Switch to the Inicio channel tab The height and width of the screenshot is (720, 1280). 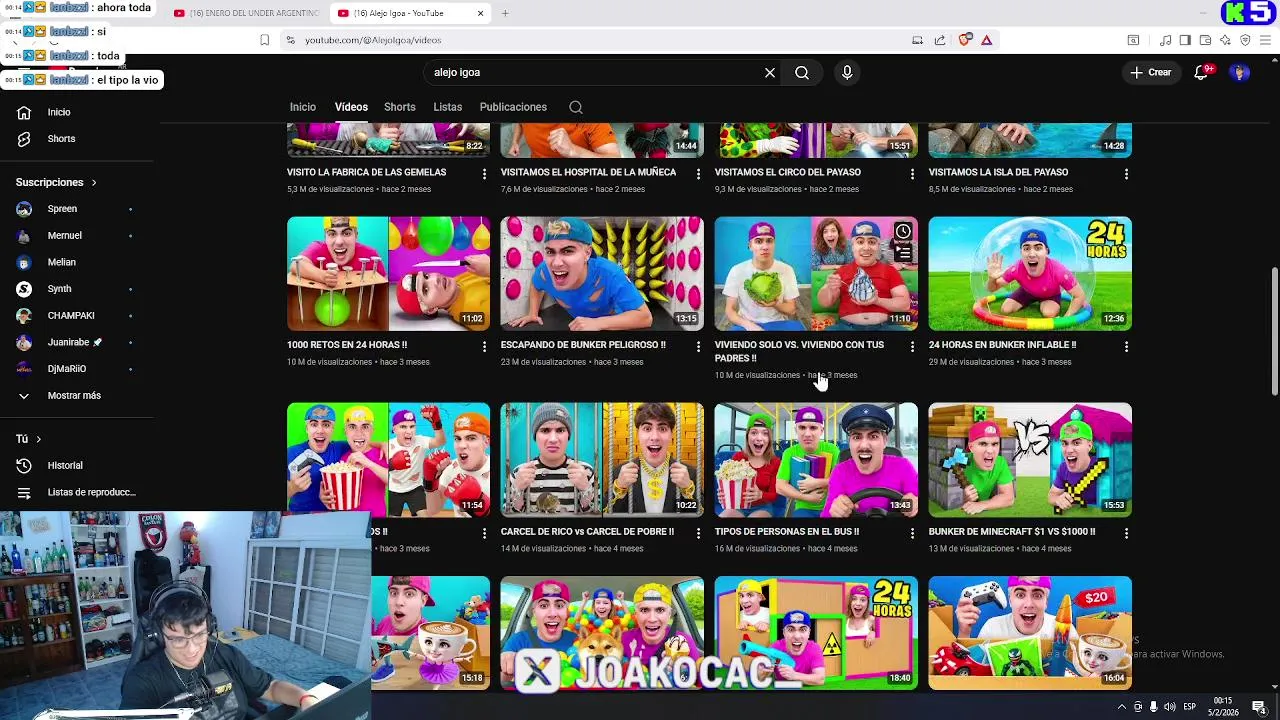(303, 107)
